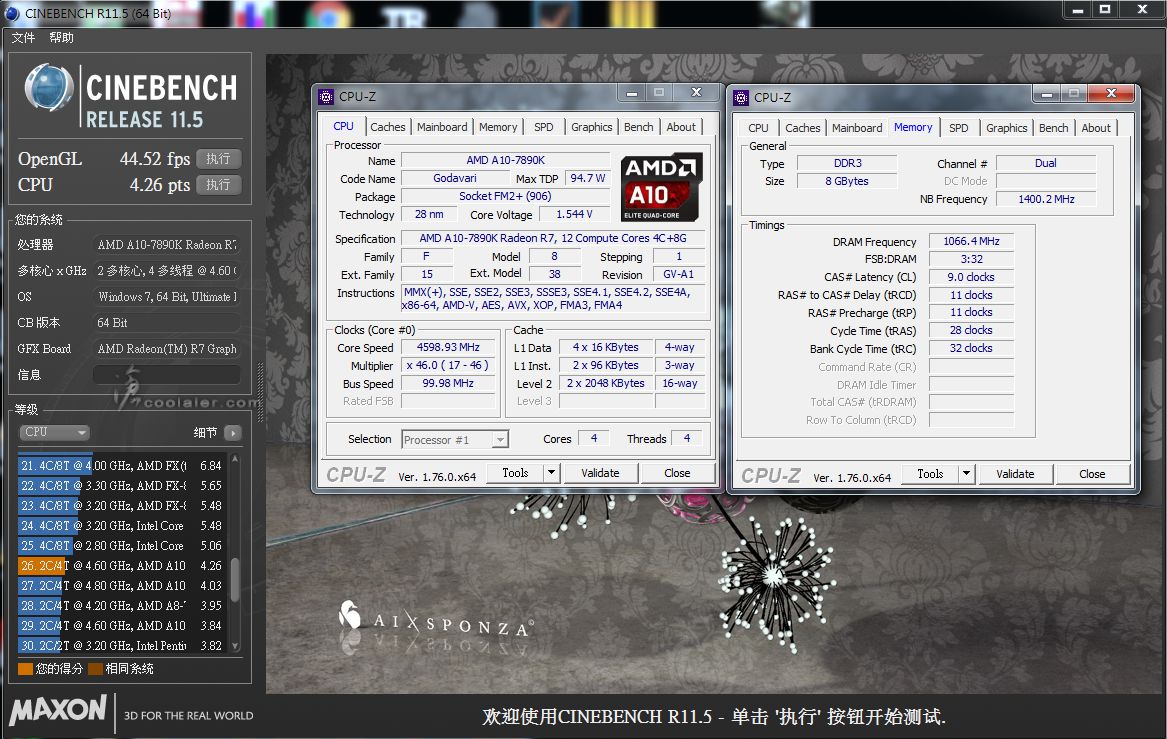The image size is (1167, 739).
Task: Open the CPU ranking type dropdown
Action: (55, 433)
